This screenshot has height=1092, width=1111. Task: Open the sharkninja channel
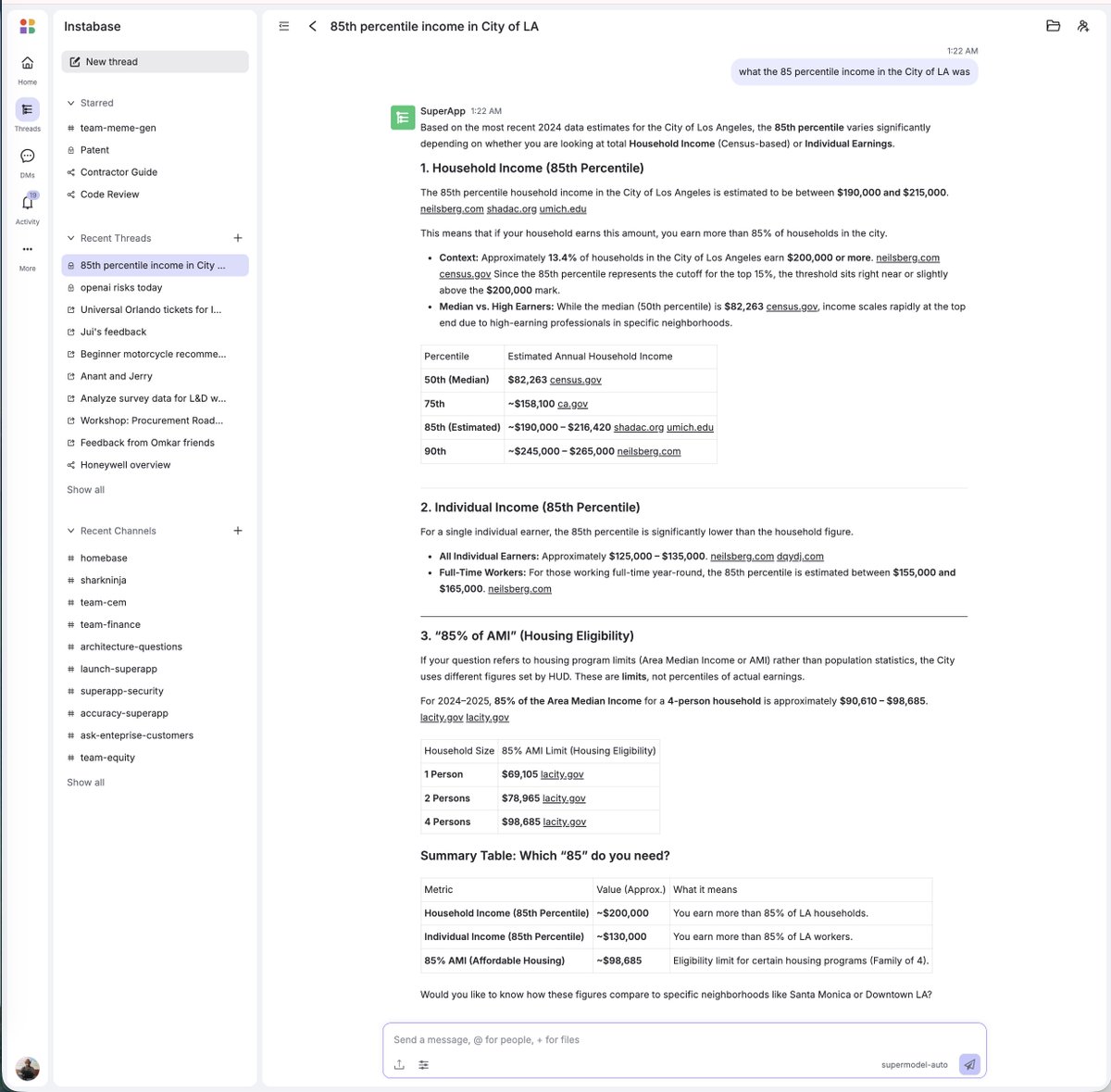click(156, 581)
